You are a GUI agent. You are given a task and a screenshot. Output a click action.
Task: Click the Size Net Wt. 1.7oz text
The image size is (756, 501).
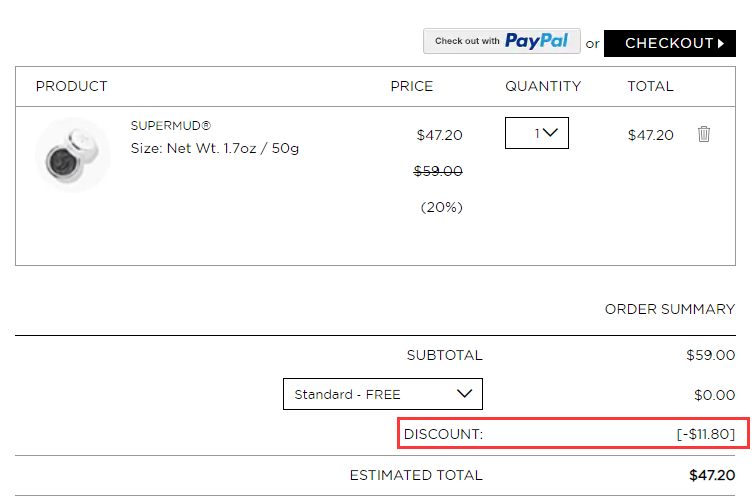215,148
